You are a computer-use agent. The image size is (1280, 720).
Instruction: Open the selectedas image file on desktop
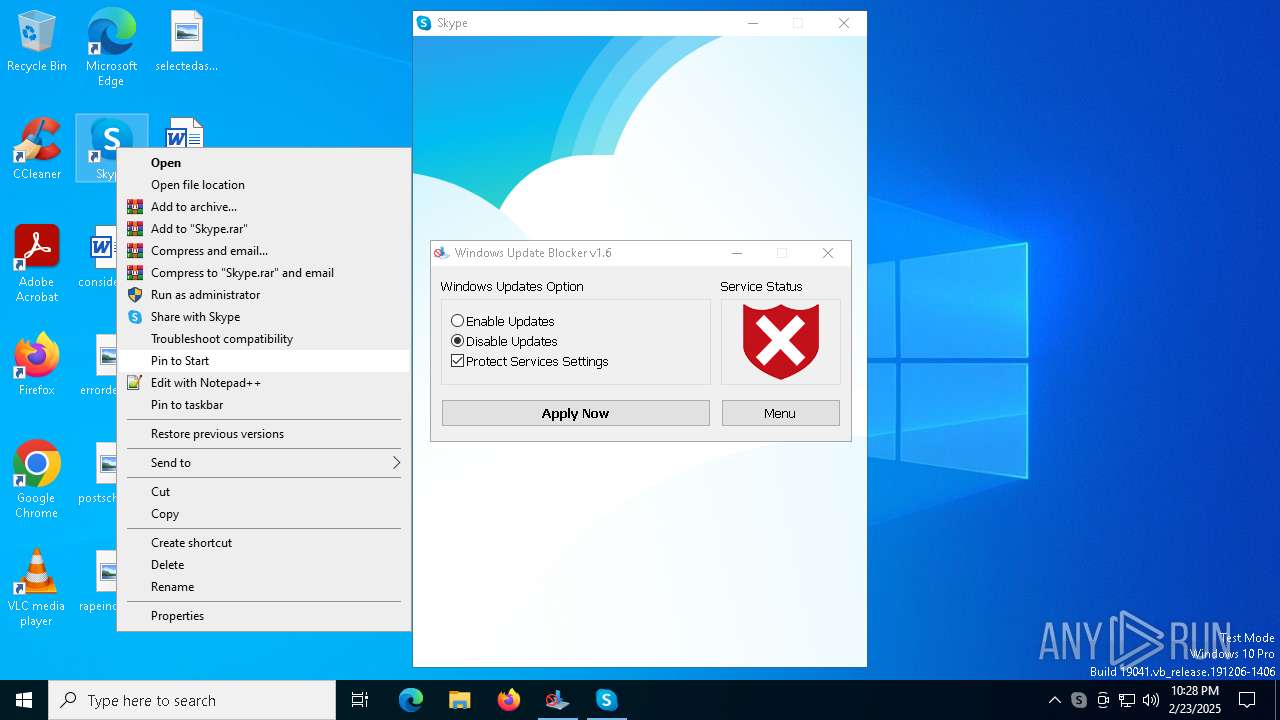186,42
